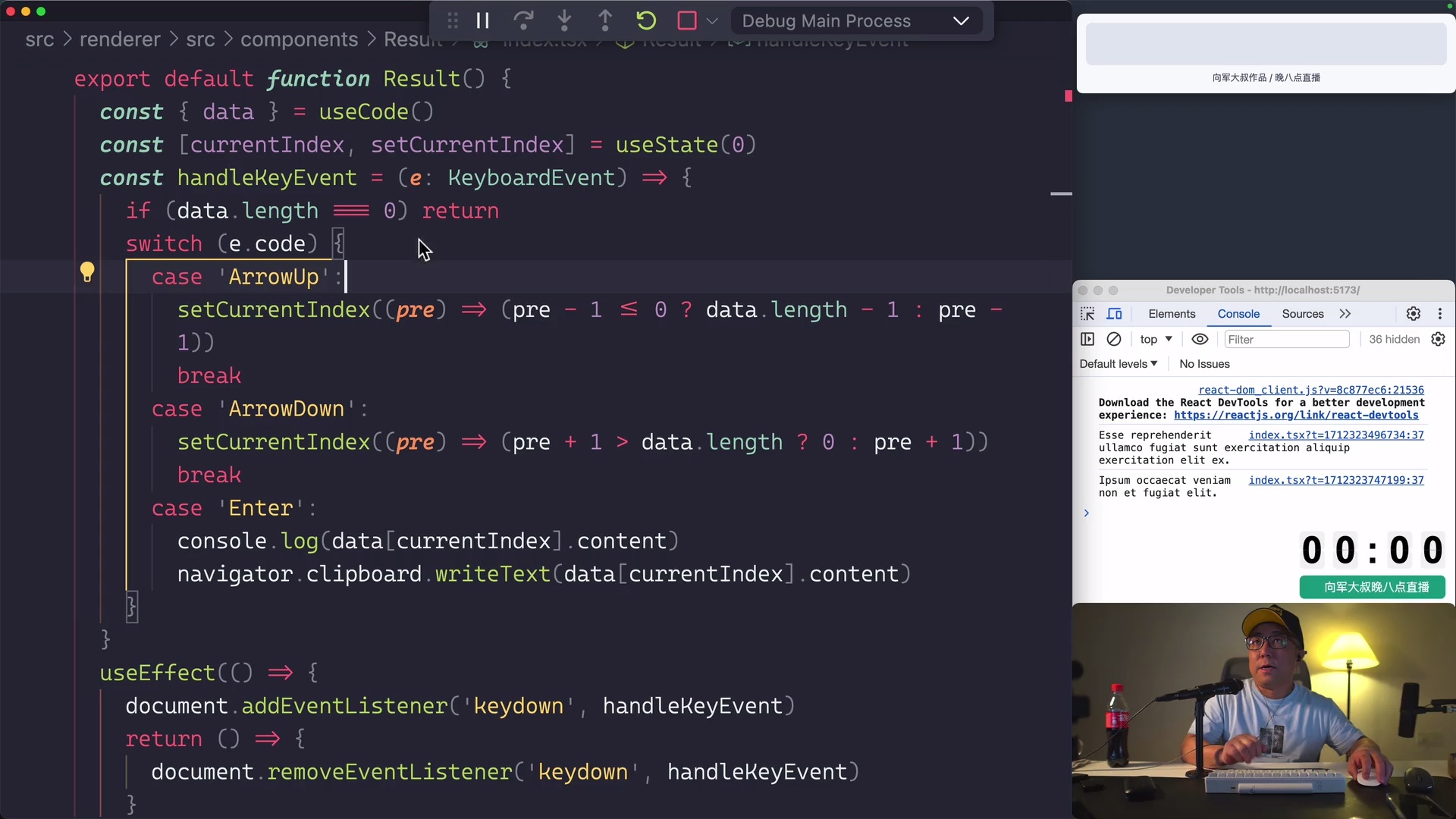1456x819 pixels.
Task: Select the inspect element picker in DevTools
Action: coord(1087,313)
